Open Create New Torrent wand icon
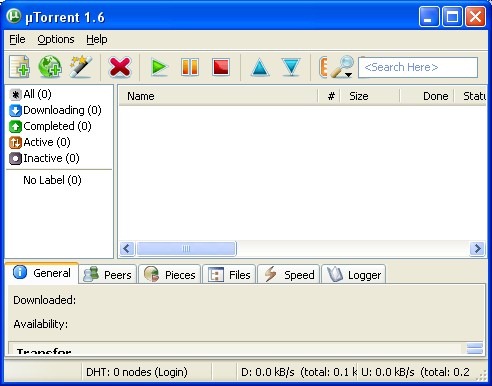 (x=81, y=67)
